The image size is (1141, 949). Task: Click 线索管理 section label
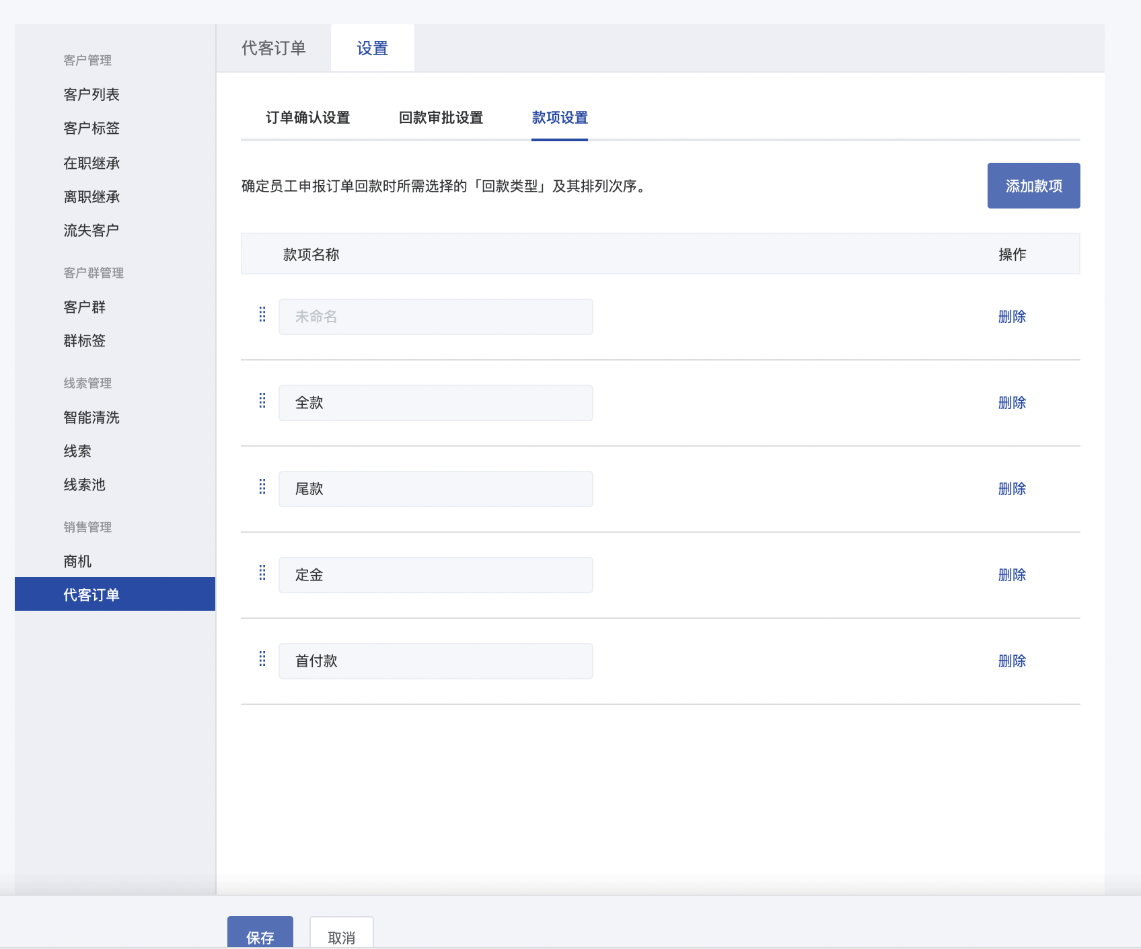point(87,384)
